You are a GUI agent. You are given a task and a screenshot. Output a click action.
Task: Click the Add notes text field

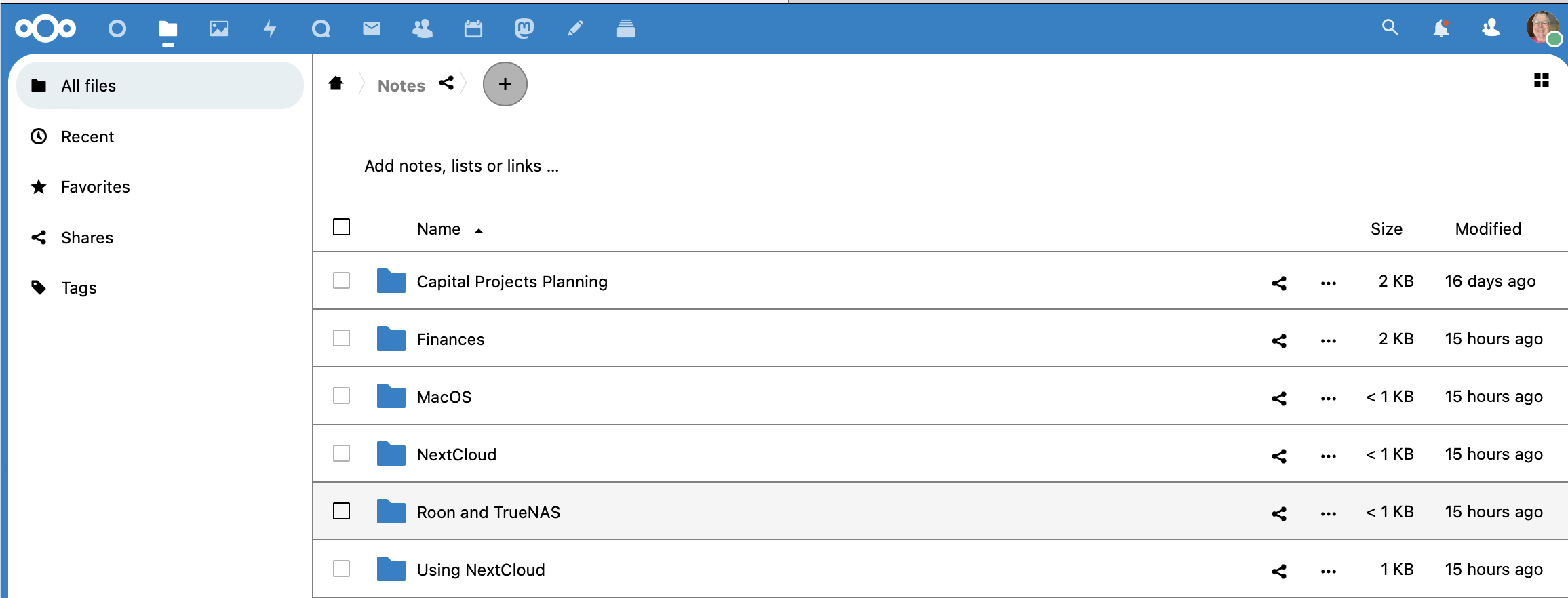tap(461, 166)
